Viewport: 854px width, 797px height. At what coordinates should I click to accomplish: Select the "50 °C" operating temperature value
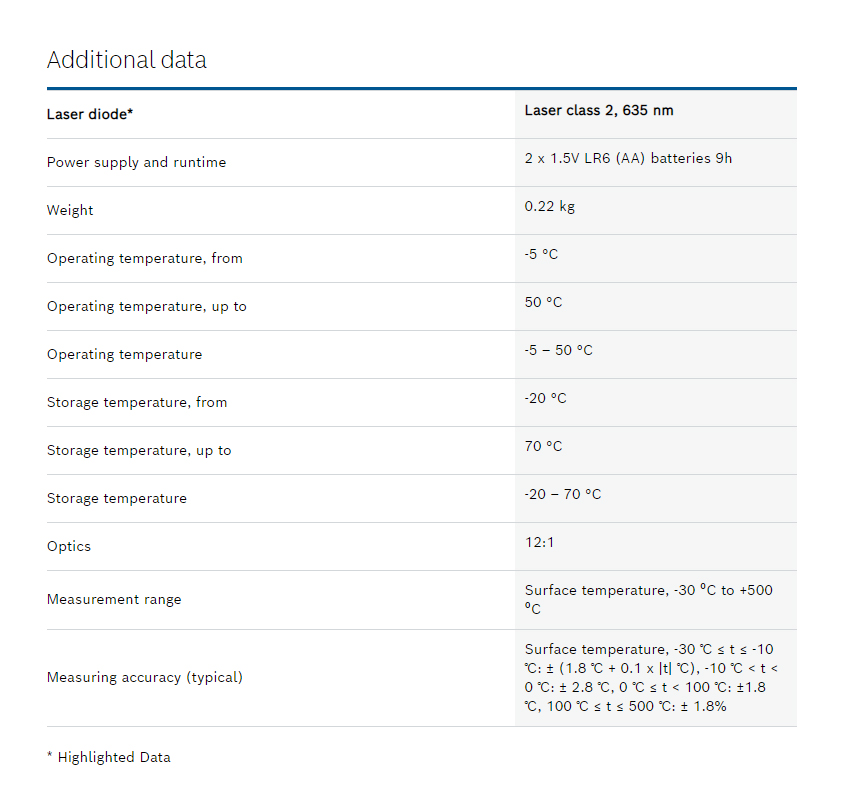point(543,302)
